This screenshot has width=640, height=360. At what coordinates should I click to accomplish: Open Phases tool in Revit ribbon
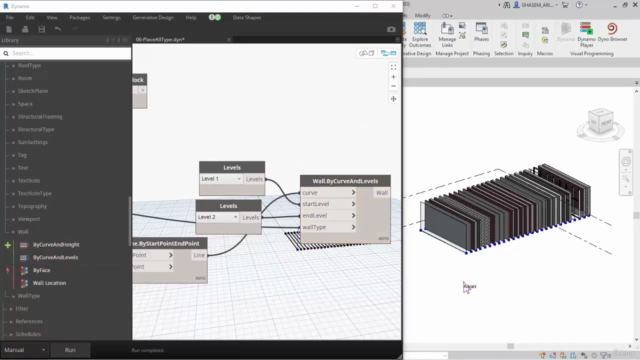(482, 32)
